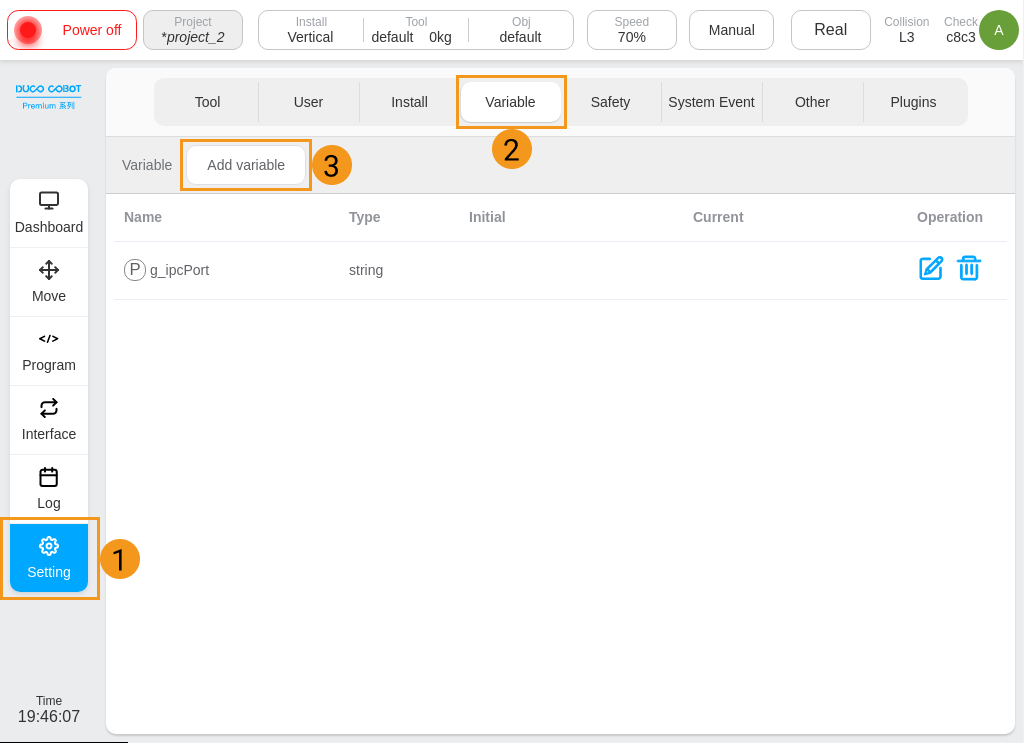The width and height of the screenshot is (1024, 743).
Task: Click the Add variable button
Action: click(246, 165)
